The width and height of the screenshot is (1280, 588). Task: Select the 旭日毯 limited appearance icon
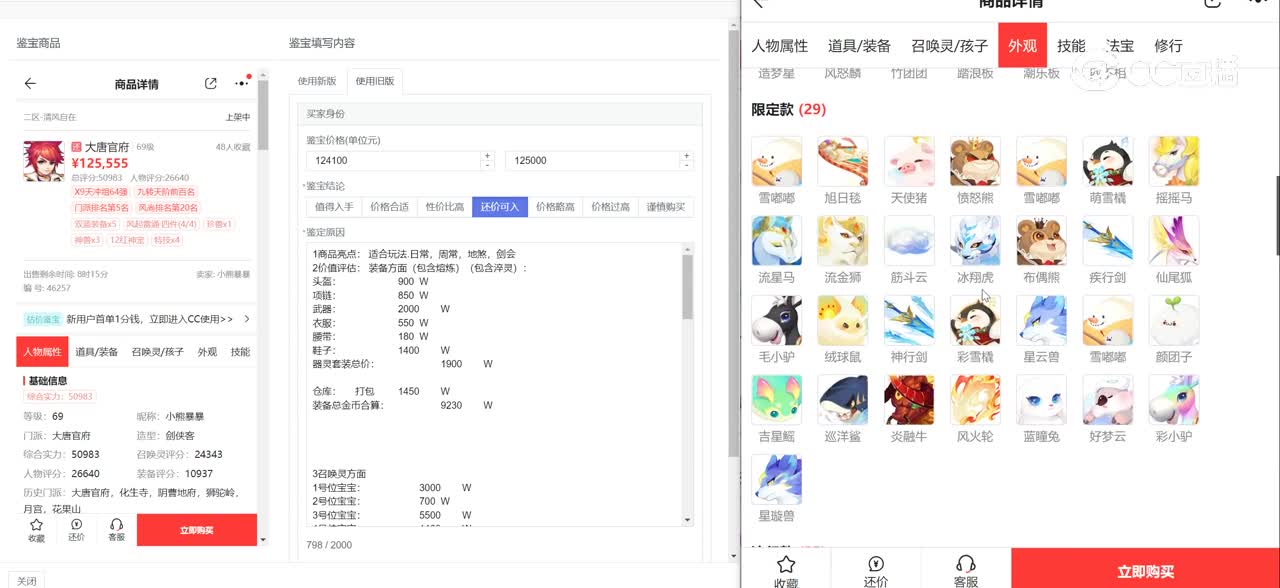point(843,162)
